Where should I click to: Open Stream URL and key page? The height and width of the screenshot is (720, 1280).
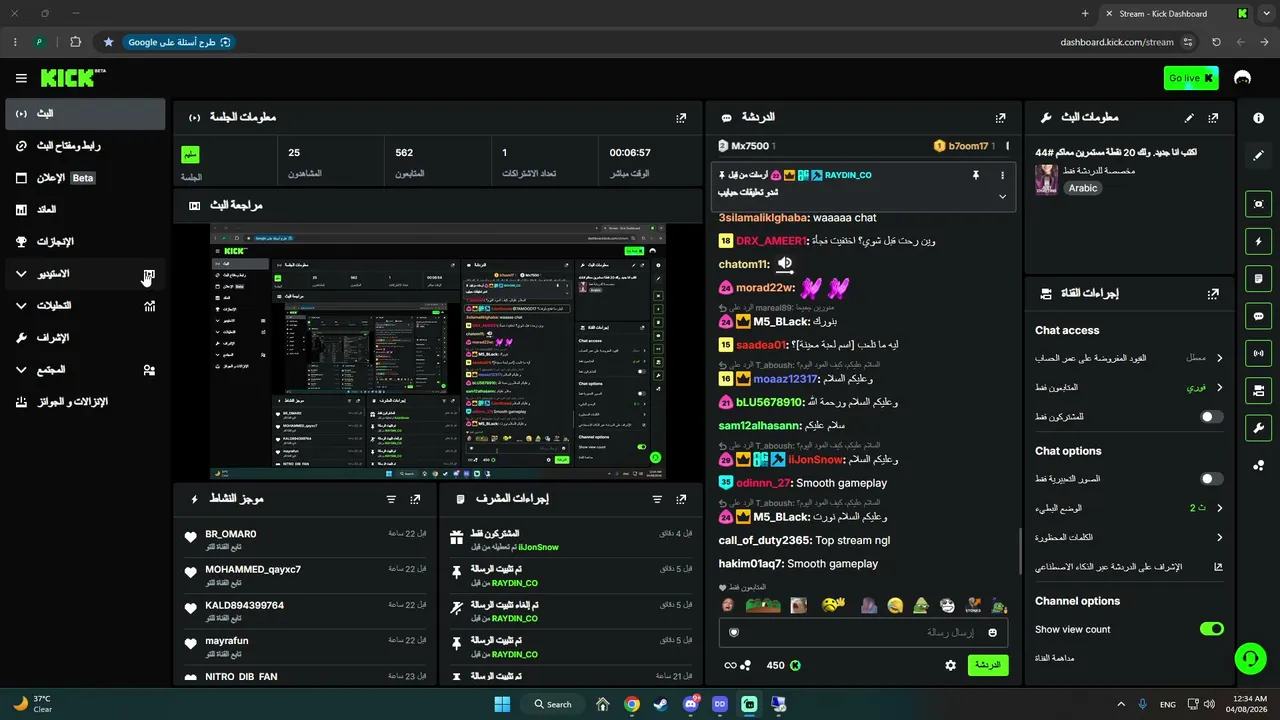85,146
